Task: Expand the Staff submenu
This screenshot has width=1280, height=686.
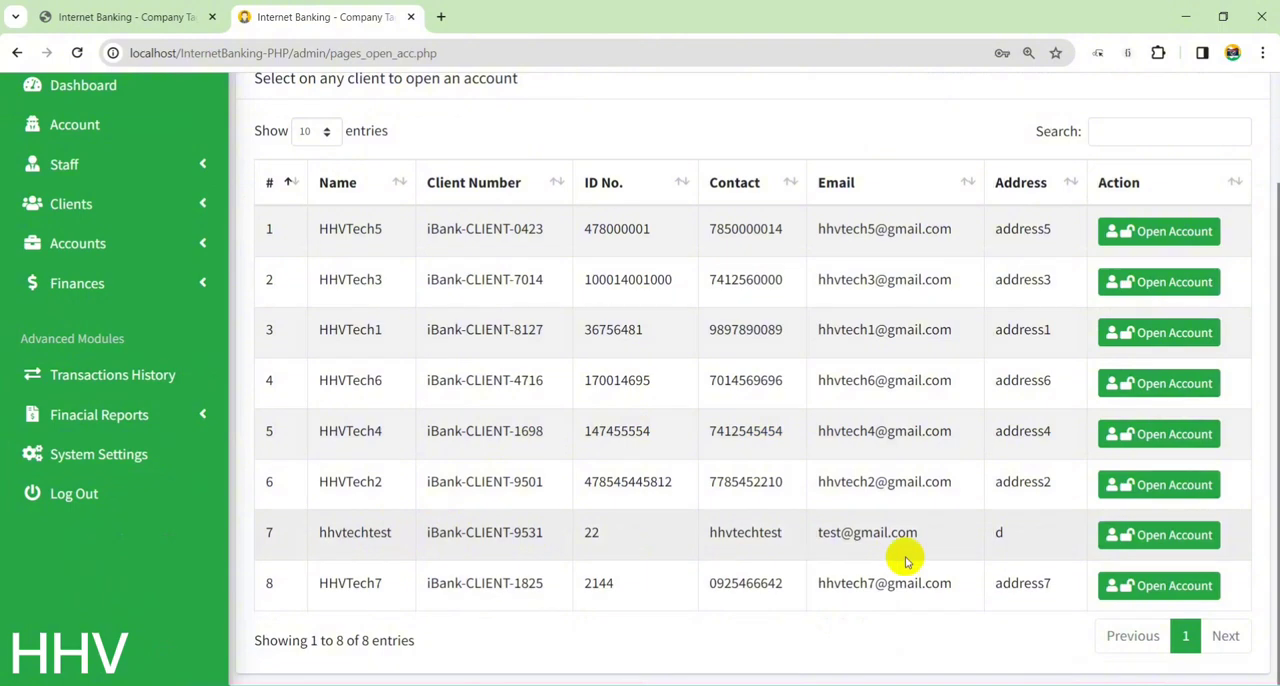Action: coord(203,164)
